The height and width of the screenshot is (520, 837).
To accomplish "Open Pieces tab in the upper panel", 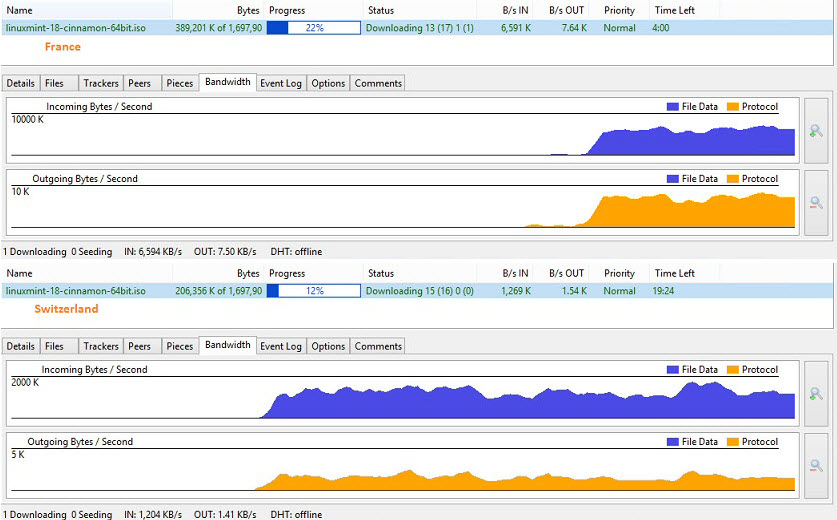I will point(179,83).
